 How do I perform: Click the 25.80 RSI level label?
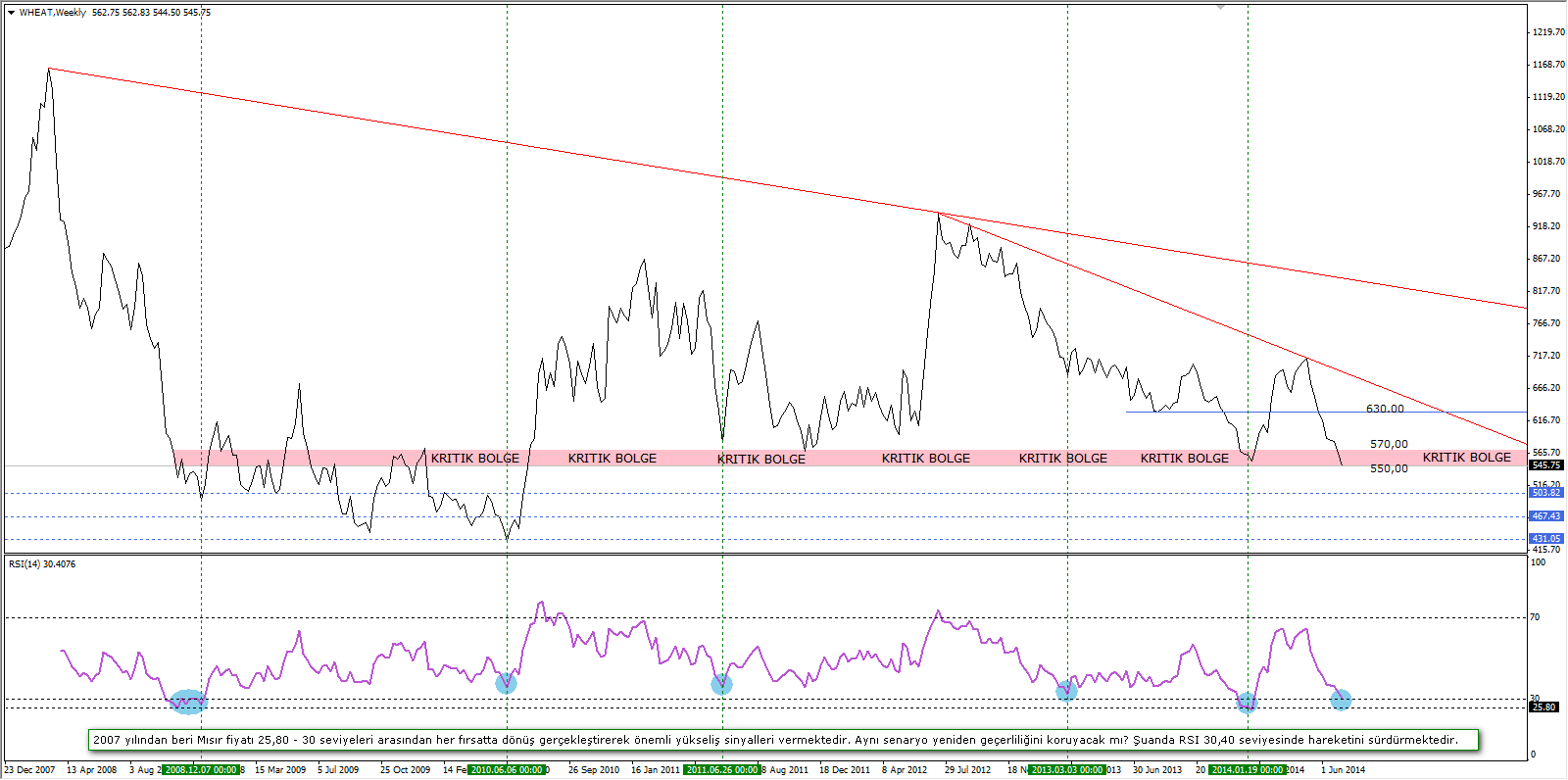coord(1544,707)
